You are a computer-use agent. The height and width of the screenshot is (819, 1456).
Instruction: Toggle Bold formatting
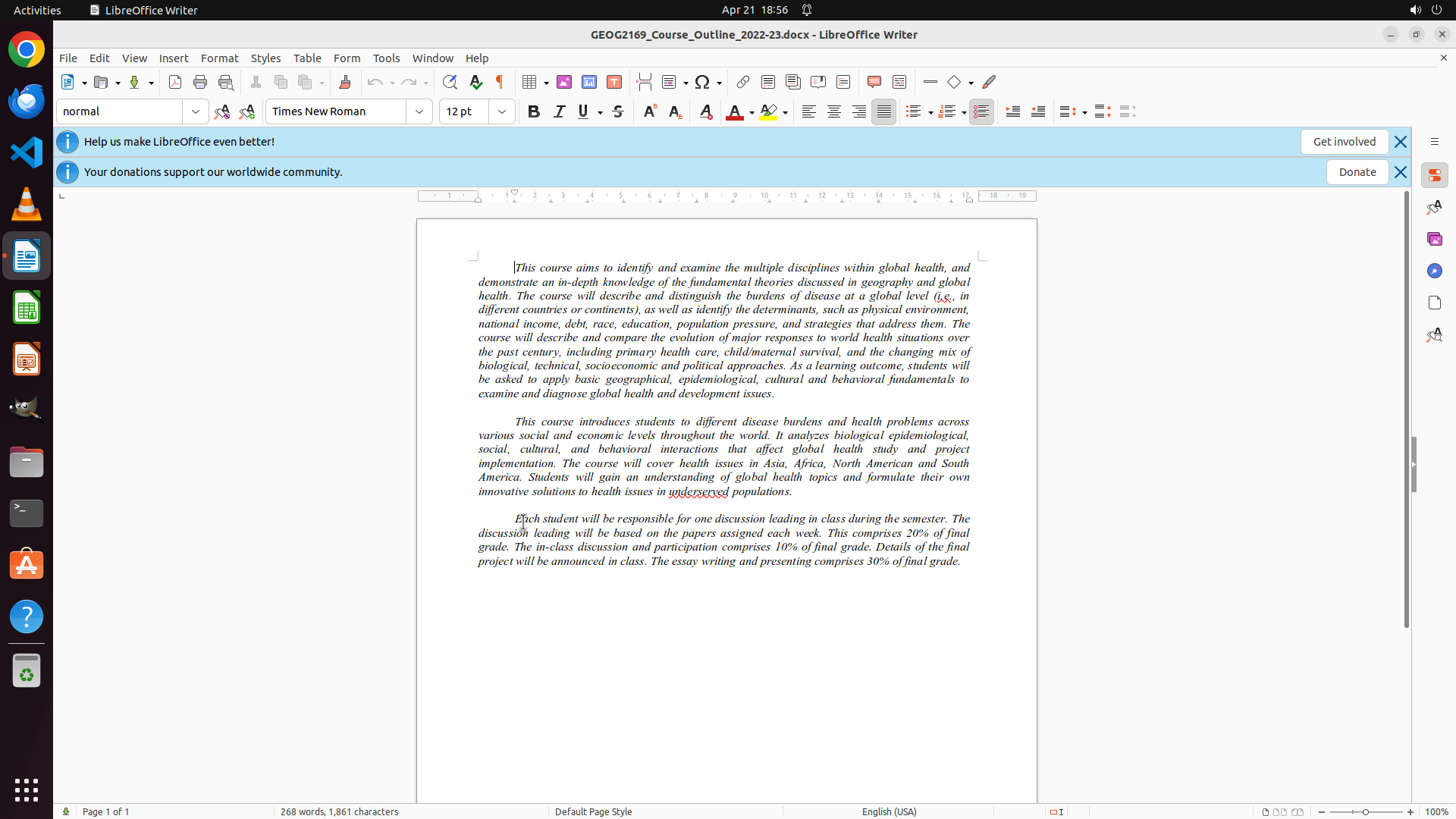click(534, 111)
